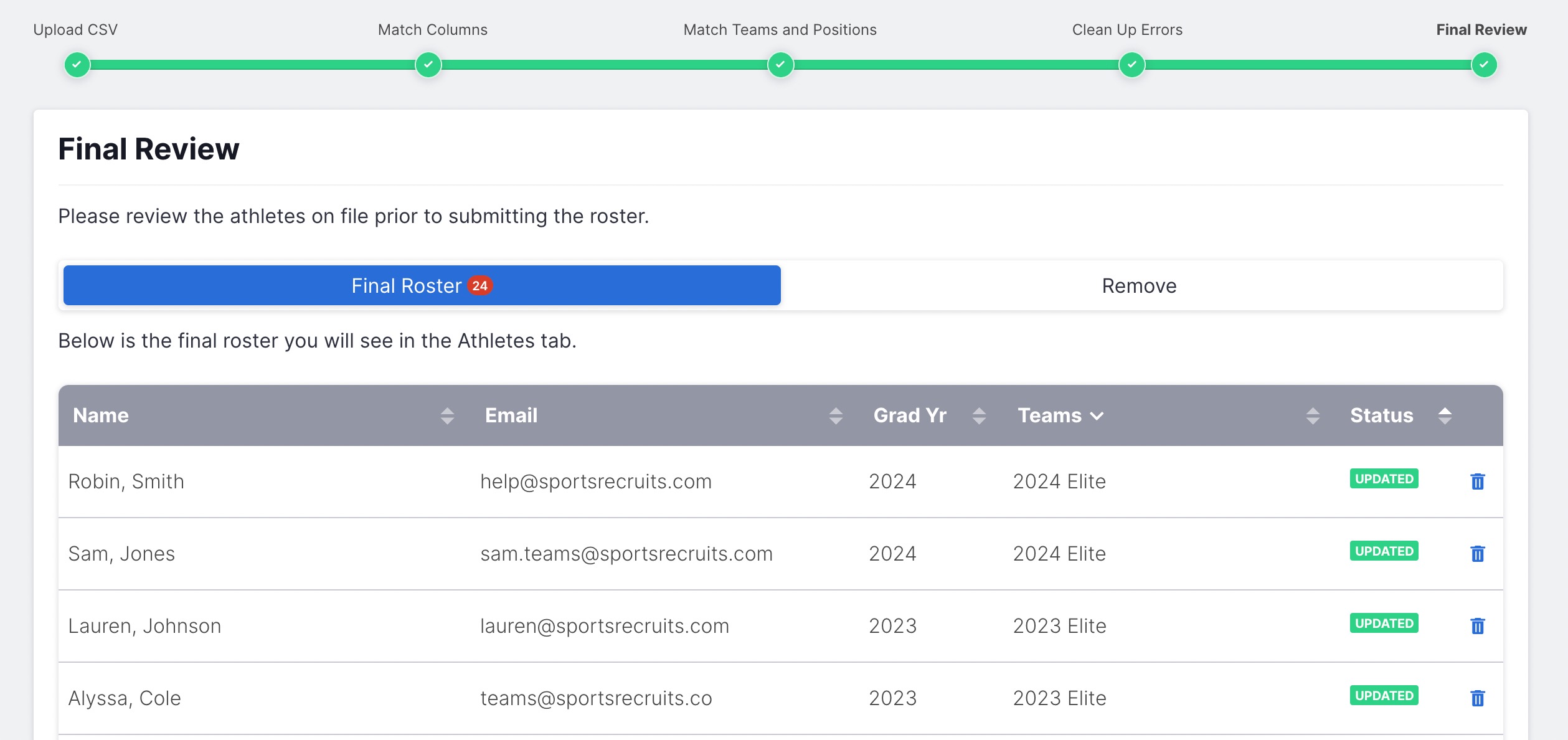Click the Clean Up Errors step checkmark
This screenshot has height=740, width=1568.
coord(1131,65)
